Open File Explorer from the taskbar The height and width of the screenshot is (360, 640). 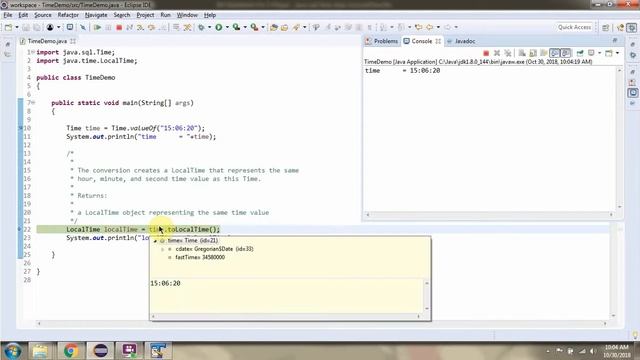point(40,351)
